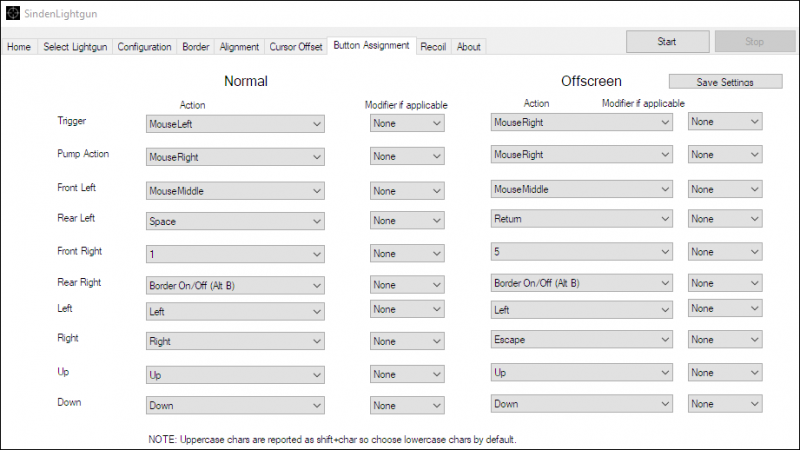
Task: Open Offscreen Rear Right modifier dropdown
Action: click(725, 283)
